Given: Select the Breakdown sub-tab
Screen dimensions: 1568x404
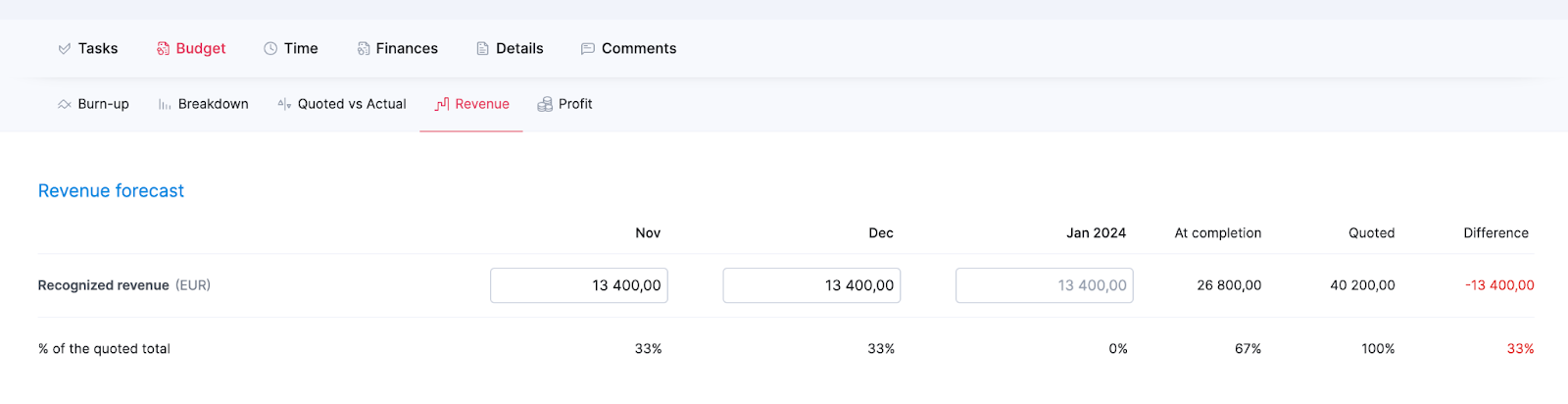Looking at the screenshot, I should (x=213, y=104).
